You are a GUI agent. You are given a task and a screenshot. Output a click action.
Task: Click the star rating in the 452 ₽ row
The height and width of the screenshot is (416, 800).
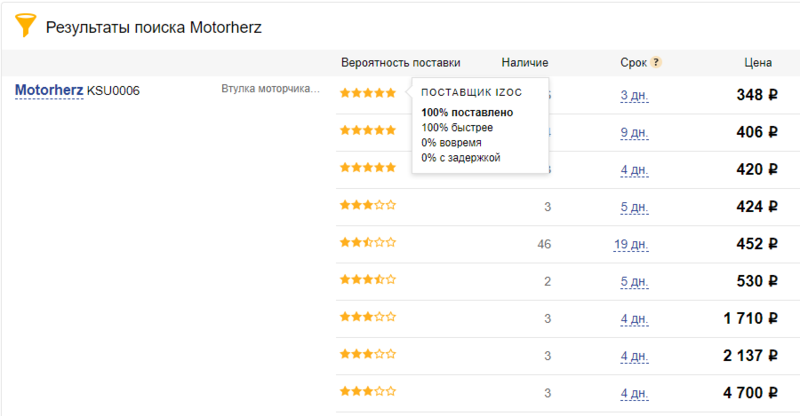(368, 242)
